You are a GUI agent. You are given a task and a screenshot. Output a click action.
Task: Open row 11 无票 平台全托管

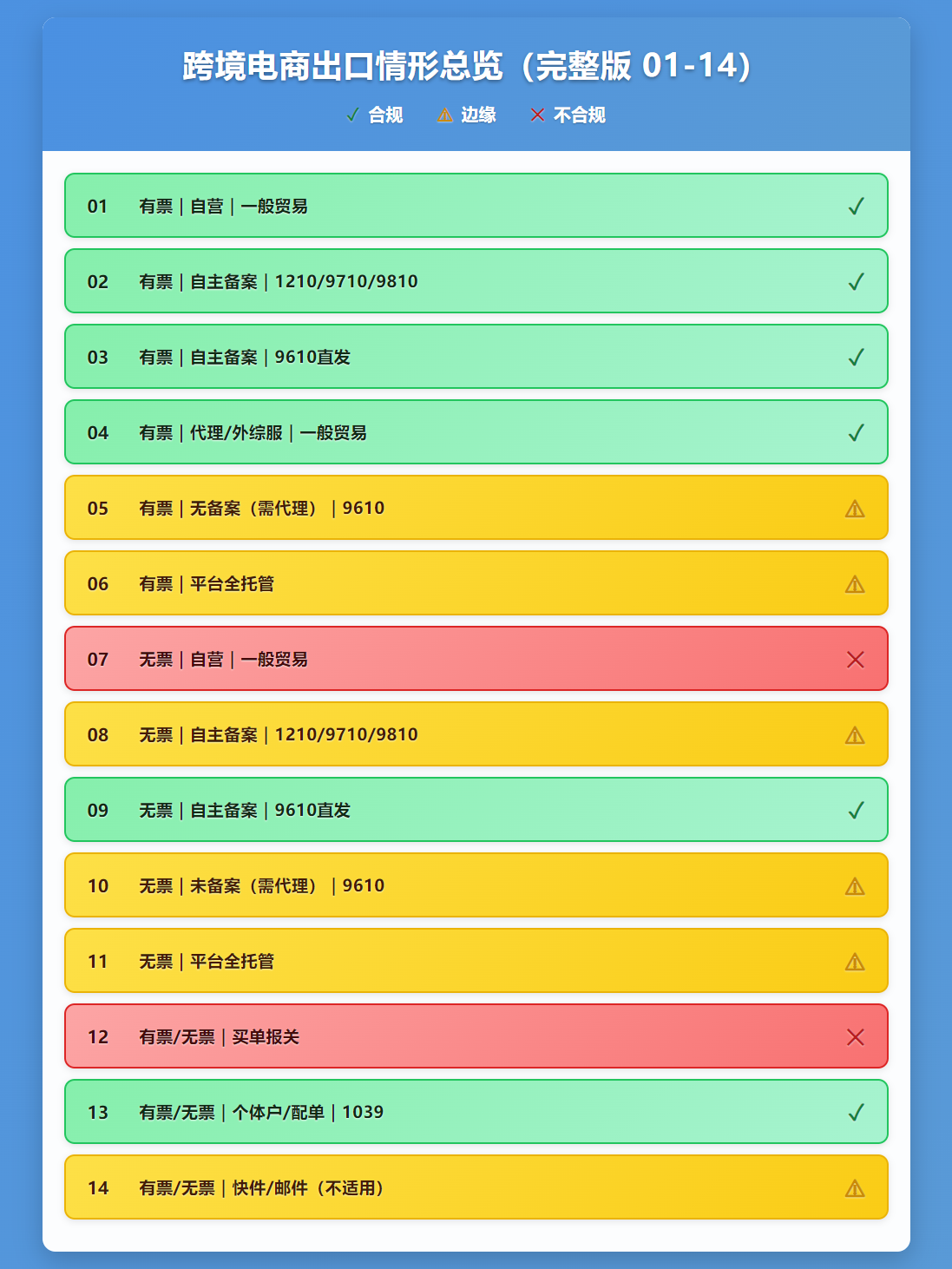pos(476,961)
